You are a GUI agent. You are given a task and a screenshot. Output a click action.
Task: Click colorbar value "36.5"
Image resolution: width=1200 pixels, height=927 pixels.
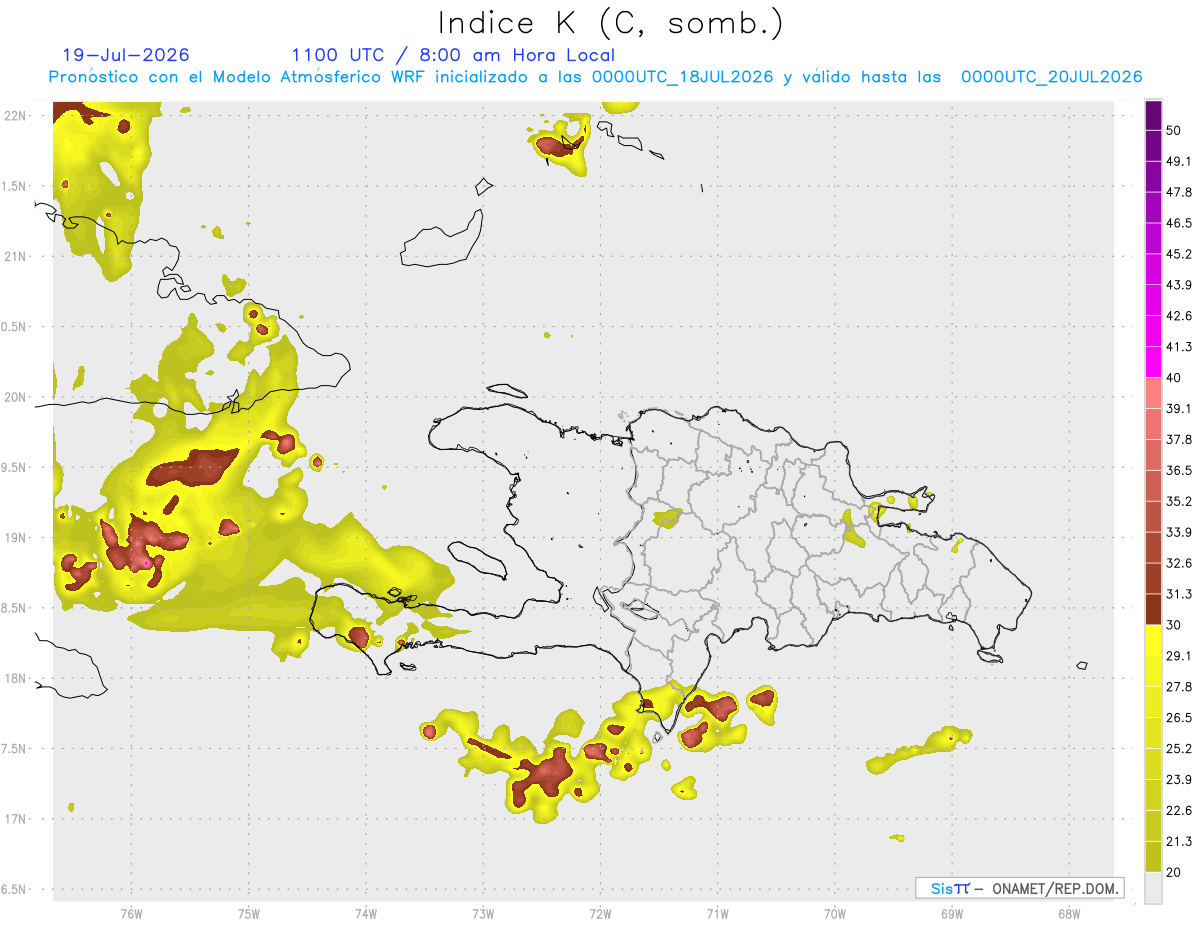1180,470
